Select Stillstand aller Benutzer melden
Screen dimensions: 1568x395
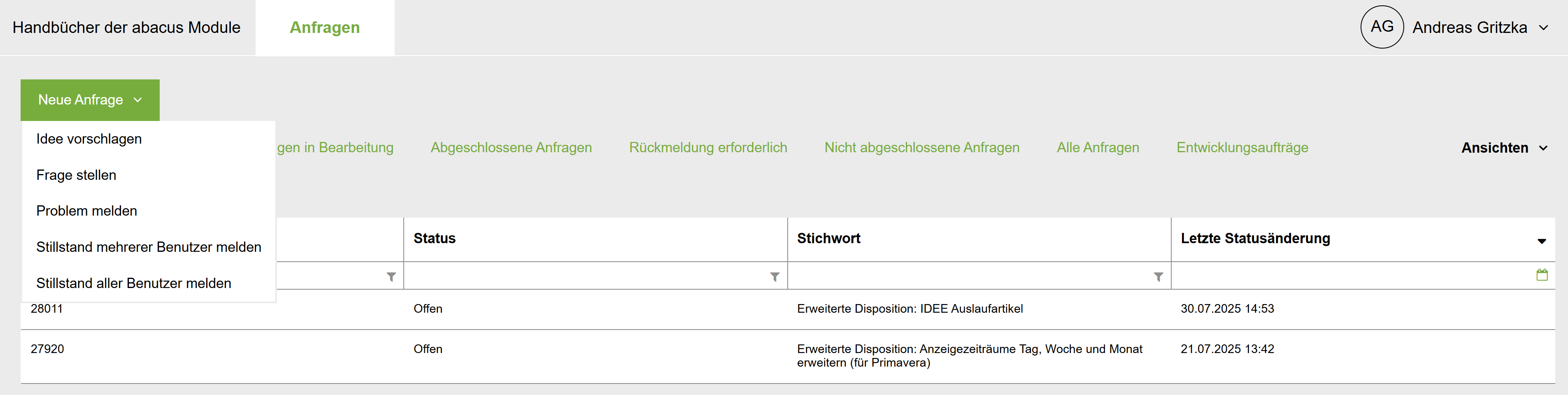(x=133, y=283)
